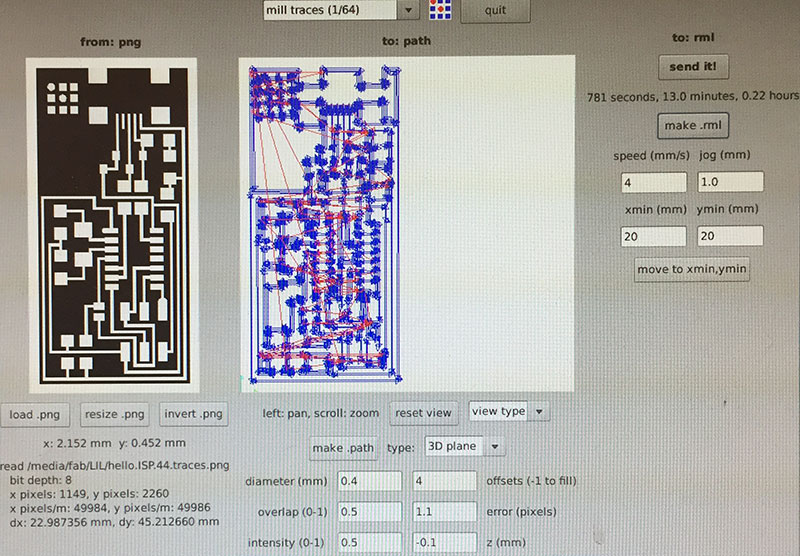Edit the diameter (mm) field
The width and height of the screenshot is (800, 556).
point(369,481)
